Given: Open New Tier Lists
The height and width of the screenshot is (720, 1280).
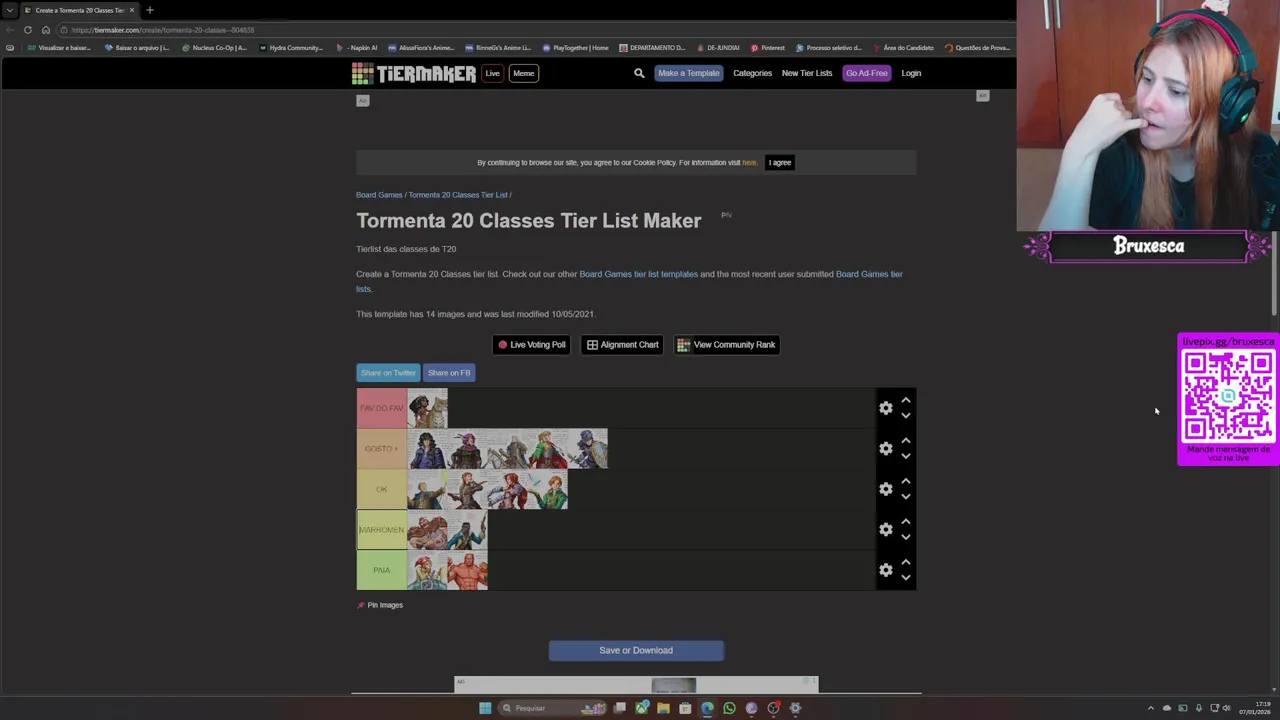Looking at the screenshot, I should coord(807,73).
